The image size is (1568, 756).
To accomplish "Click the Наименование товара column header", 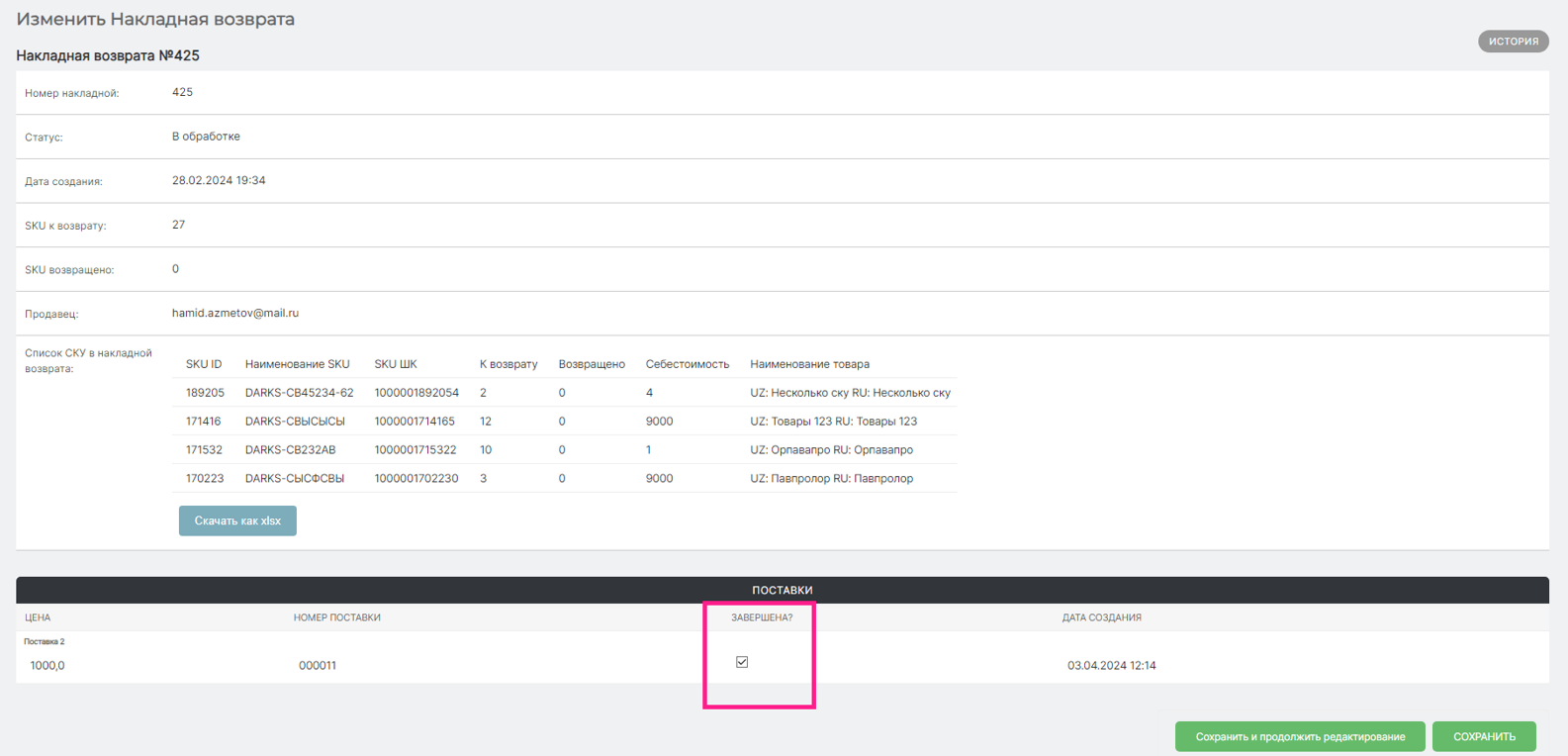I will click(x=810, y=364).
